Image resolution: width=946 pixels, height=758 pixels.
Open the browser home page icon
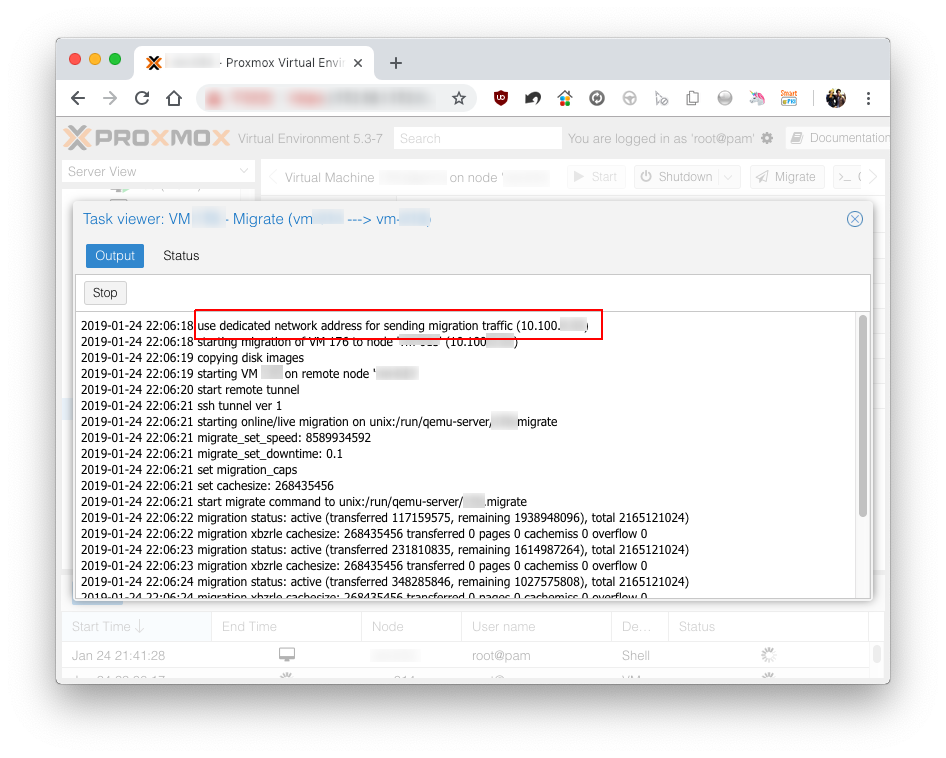(174, 98)
